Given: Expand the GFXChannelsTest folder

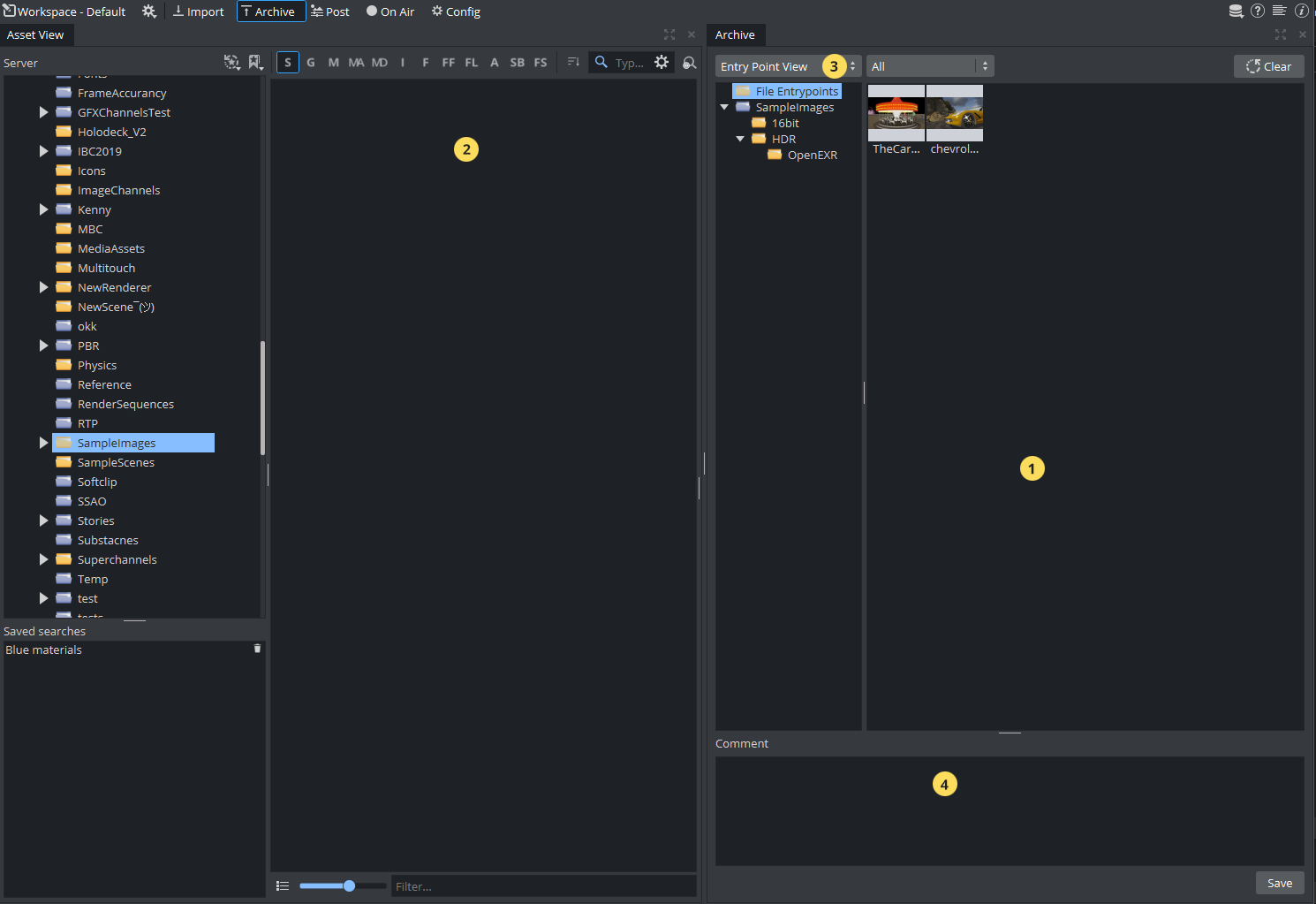Looking at the screenshot, I should [43, 112].
